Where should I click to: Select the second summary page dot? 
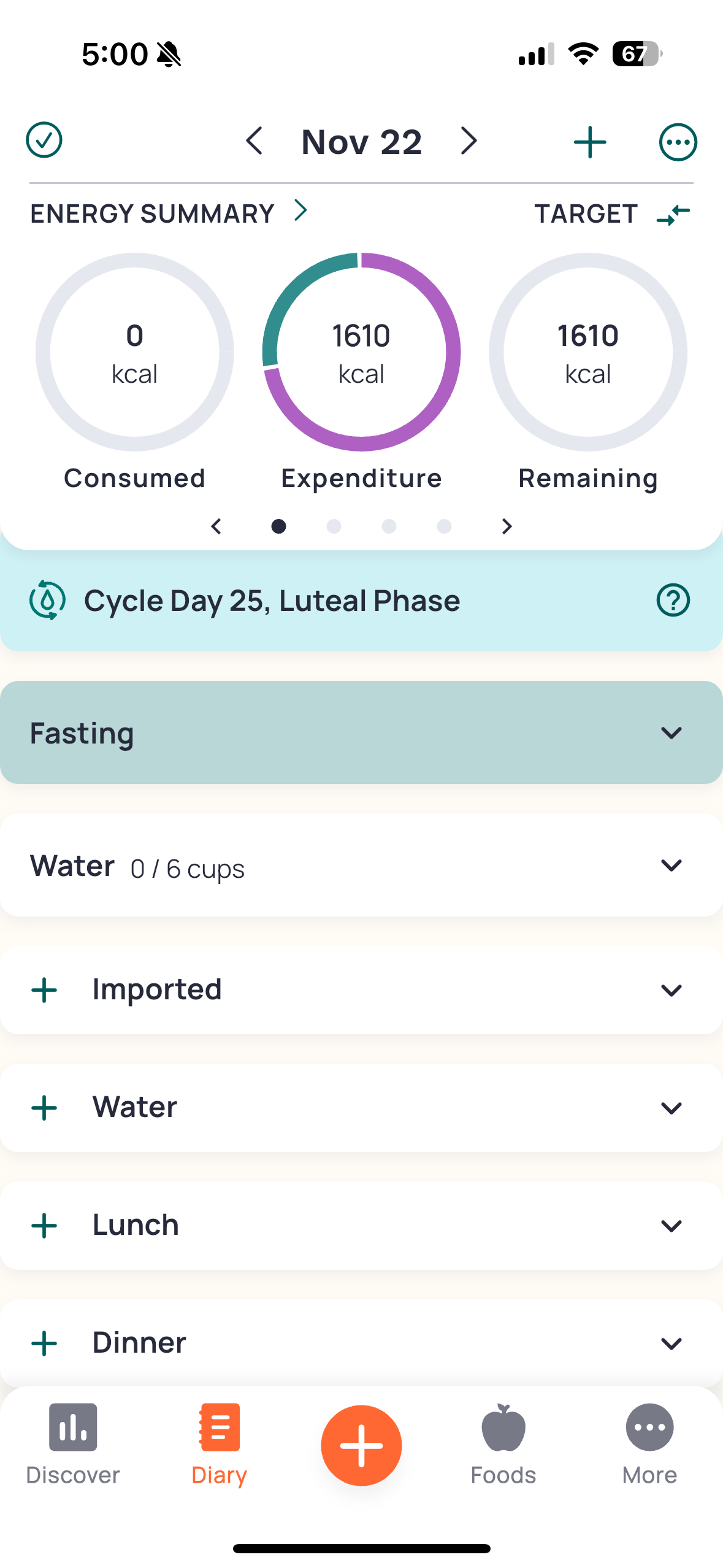click(334, 526)
